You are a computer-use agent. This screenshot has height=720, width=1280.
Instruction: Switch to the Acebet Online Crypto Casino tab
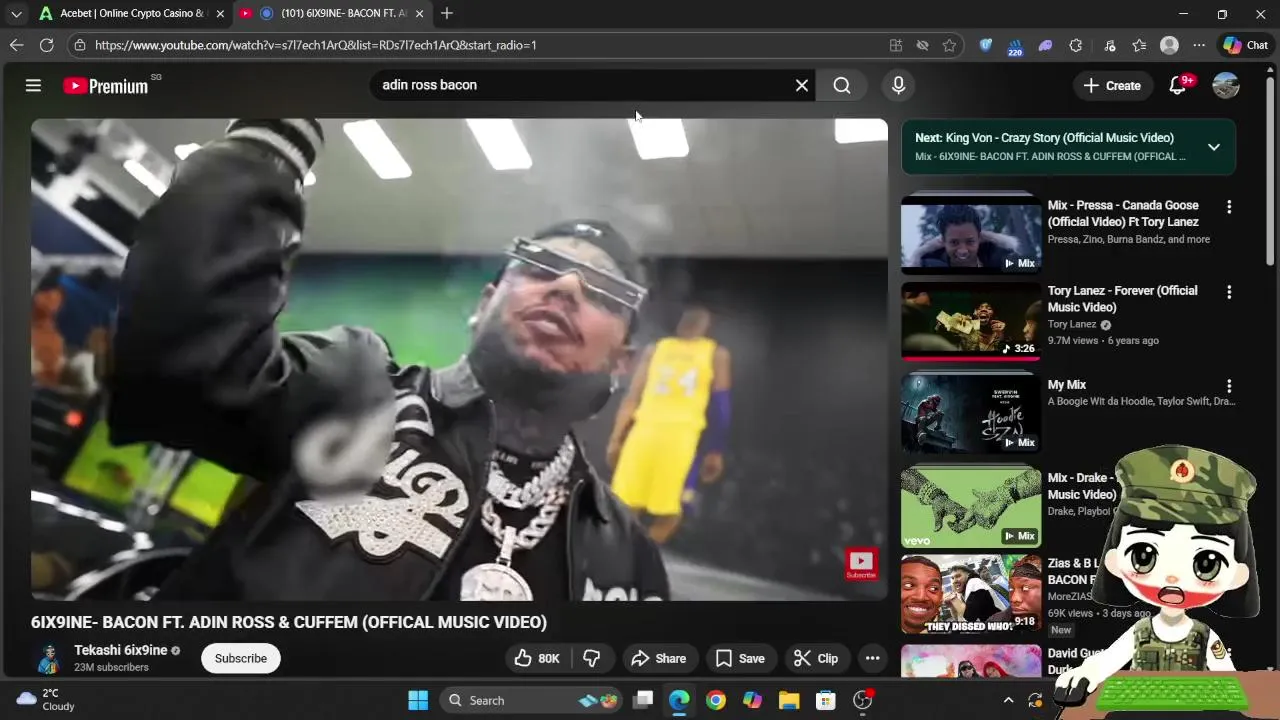pos(133,14)
